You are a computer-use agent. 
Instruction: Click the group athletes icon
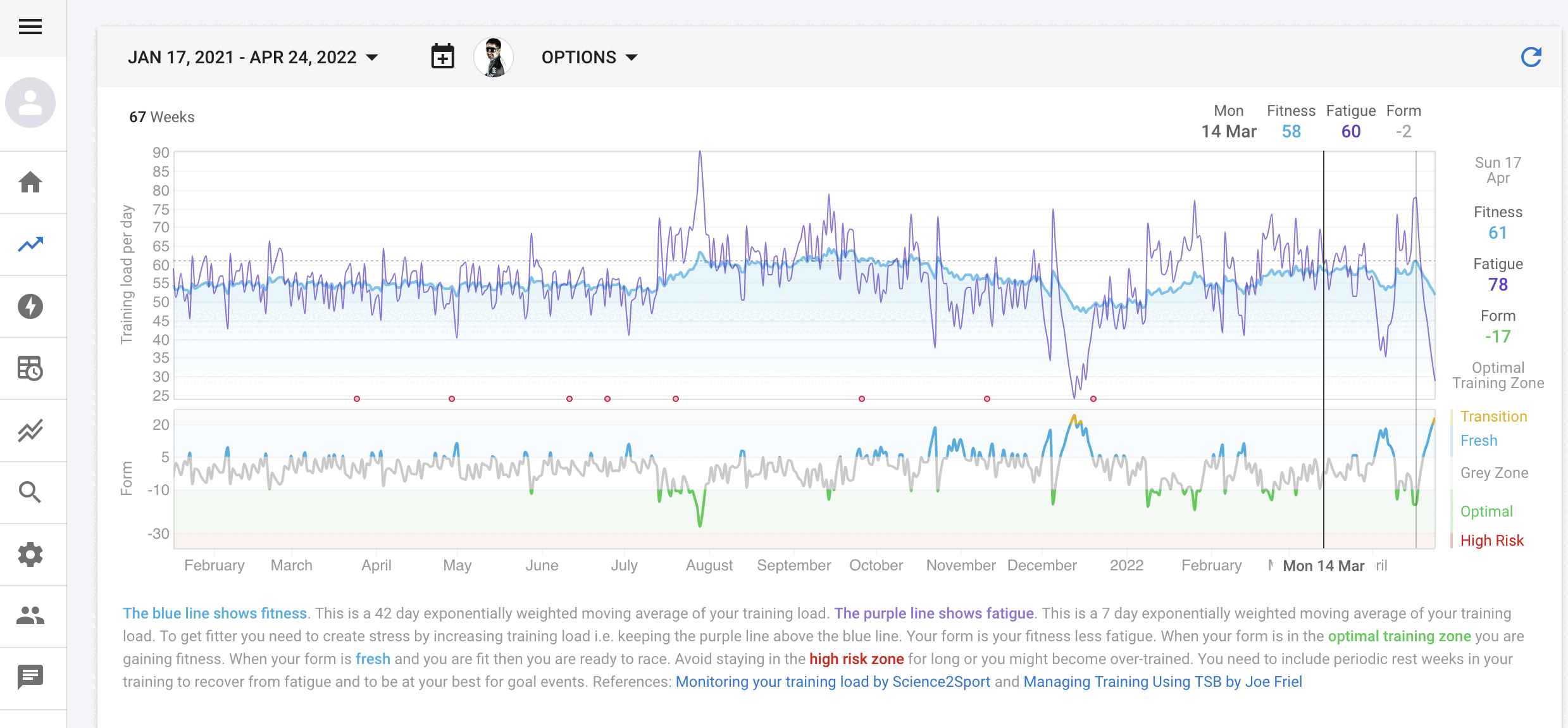tap(30, 615)
